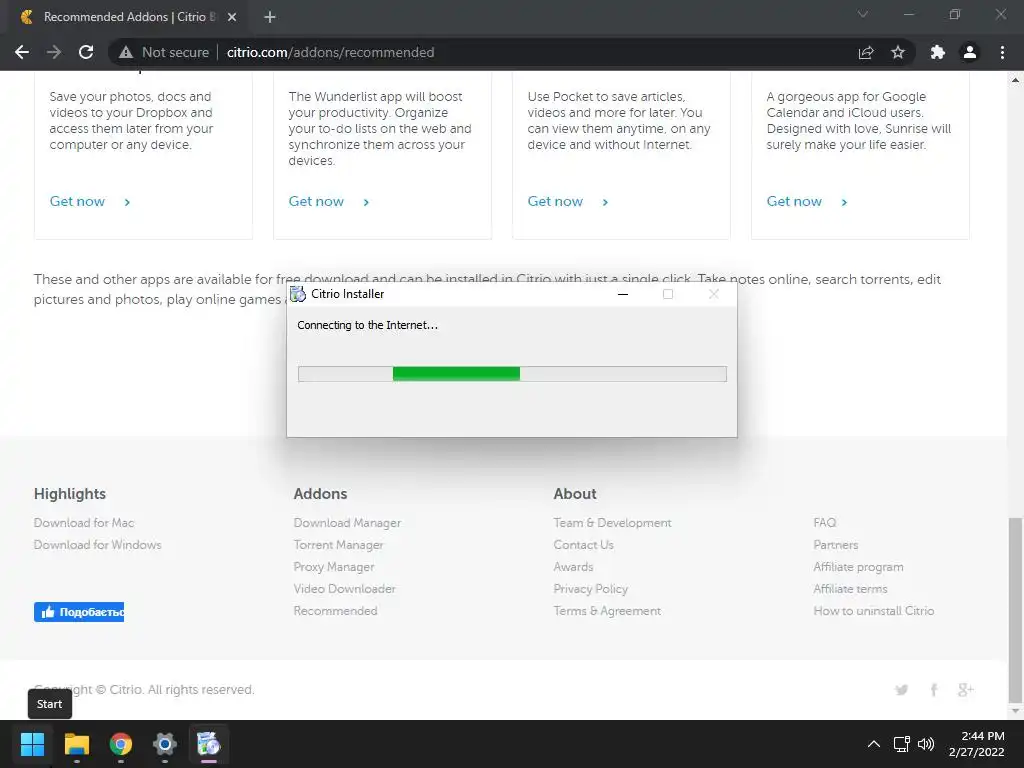This screenshot has height=768, width=1024.
Task: Reload the page with the refresh icon
Action: click(86, 52)
